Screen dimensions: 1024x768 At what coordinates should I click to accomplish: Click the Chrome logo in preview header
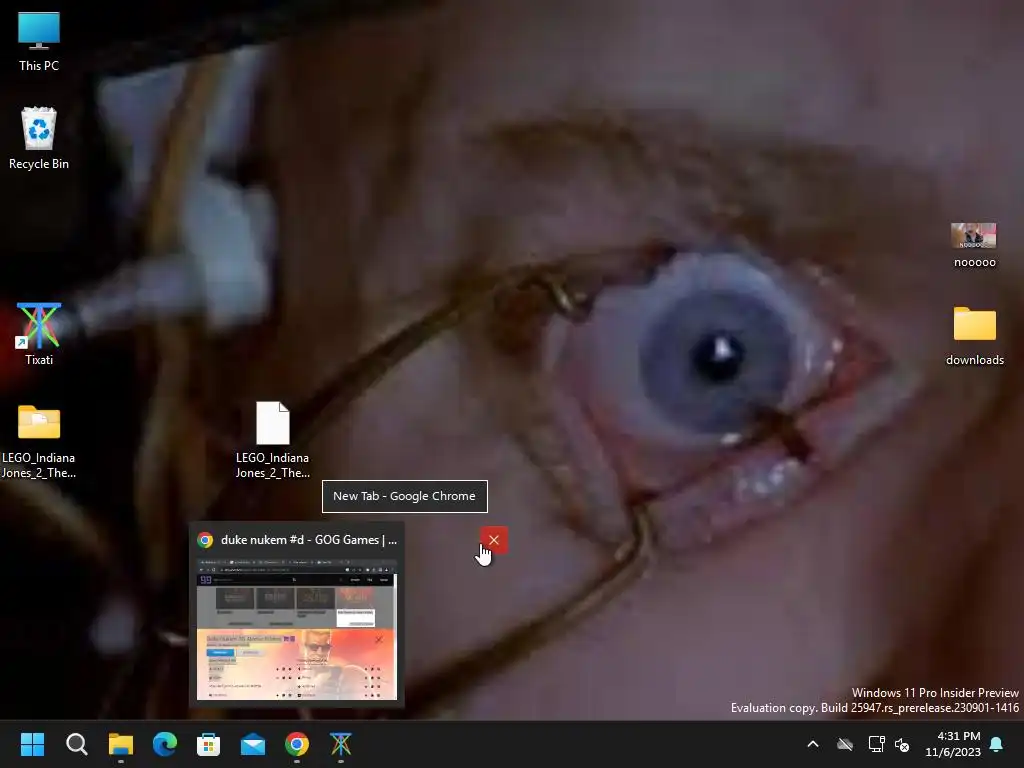[x=205, y=540]
